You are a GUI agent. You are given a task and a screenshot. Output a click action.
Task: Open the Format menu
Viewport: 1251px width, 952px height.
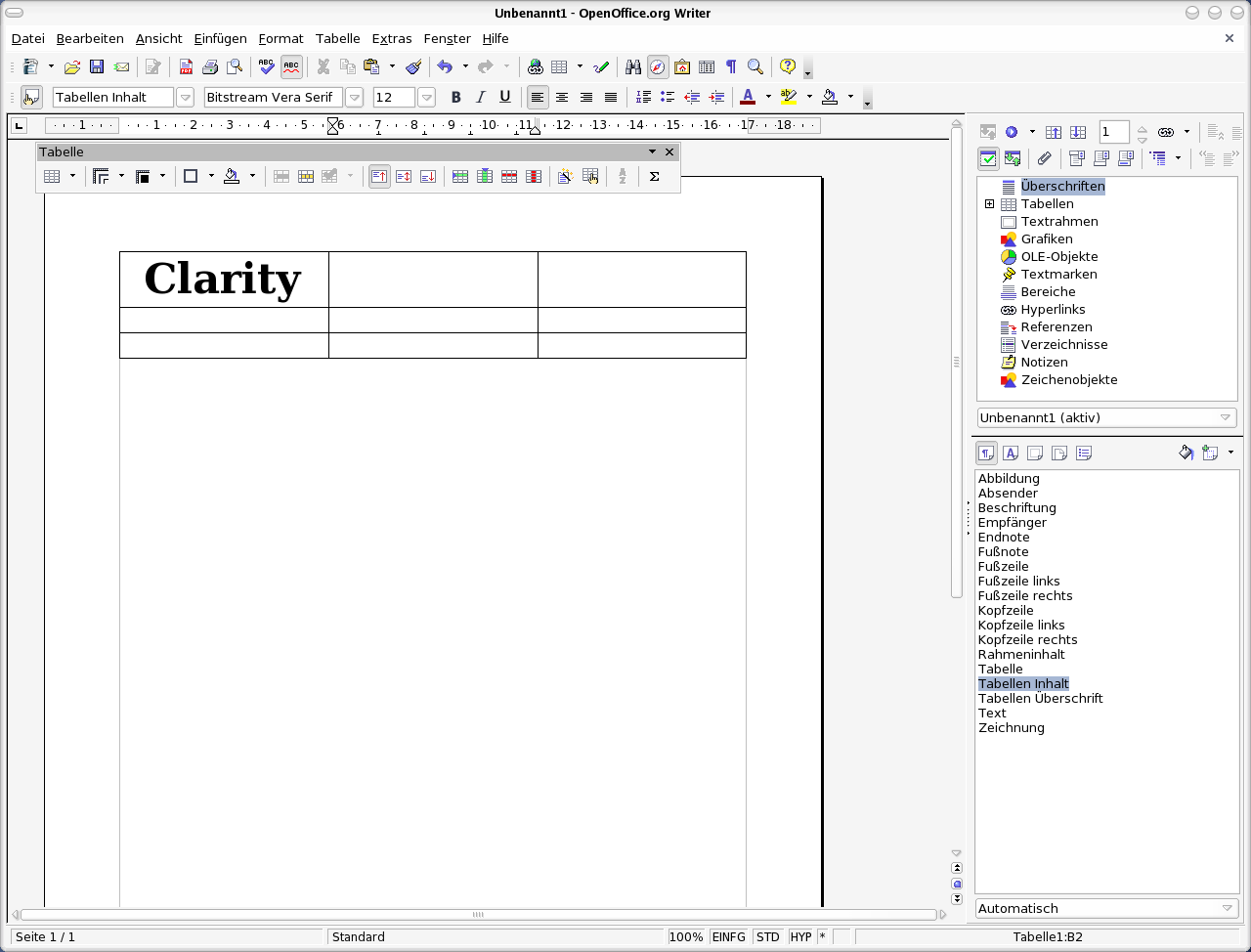pos(280,38)
